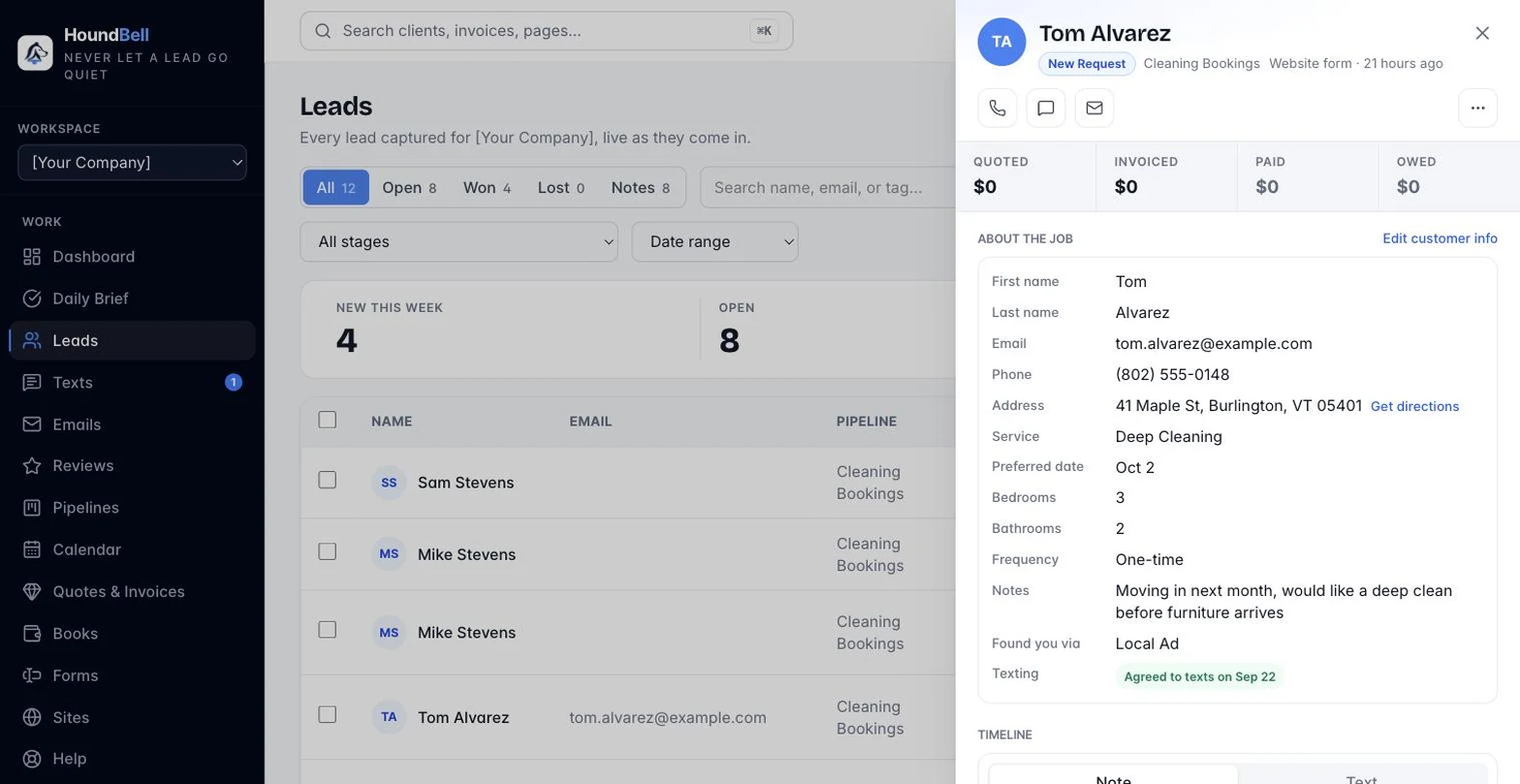Click the Edit customer info link
Image resolution: width=1520 pixels, height=784 pixels.
[1440, 238]
